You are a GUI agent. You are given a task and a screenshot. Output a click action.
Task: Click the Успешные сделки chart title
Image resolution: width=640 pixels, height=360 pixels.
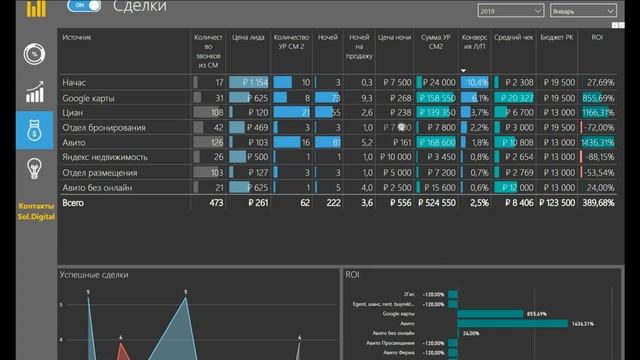[94, 275]
